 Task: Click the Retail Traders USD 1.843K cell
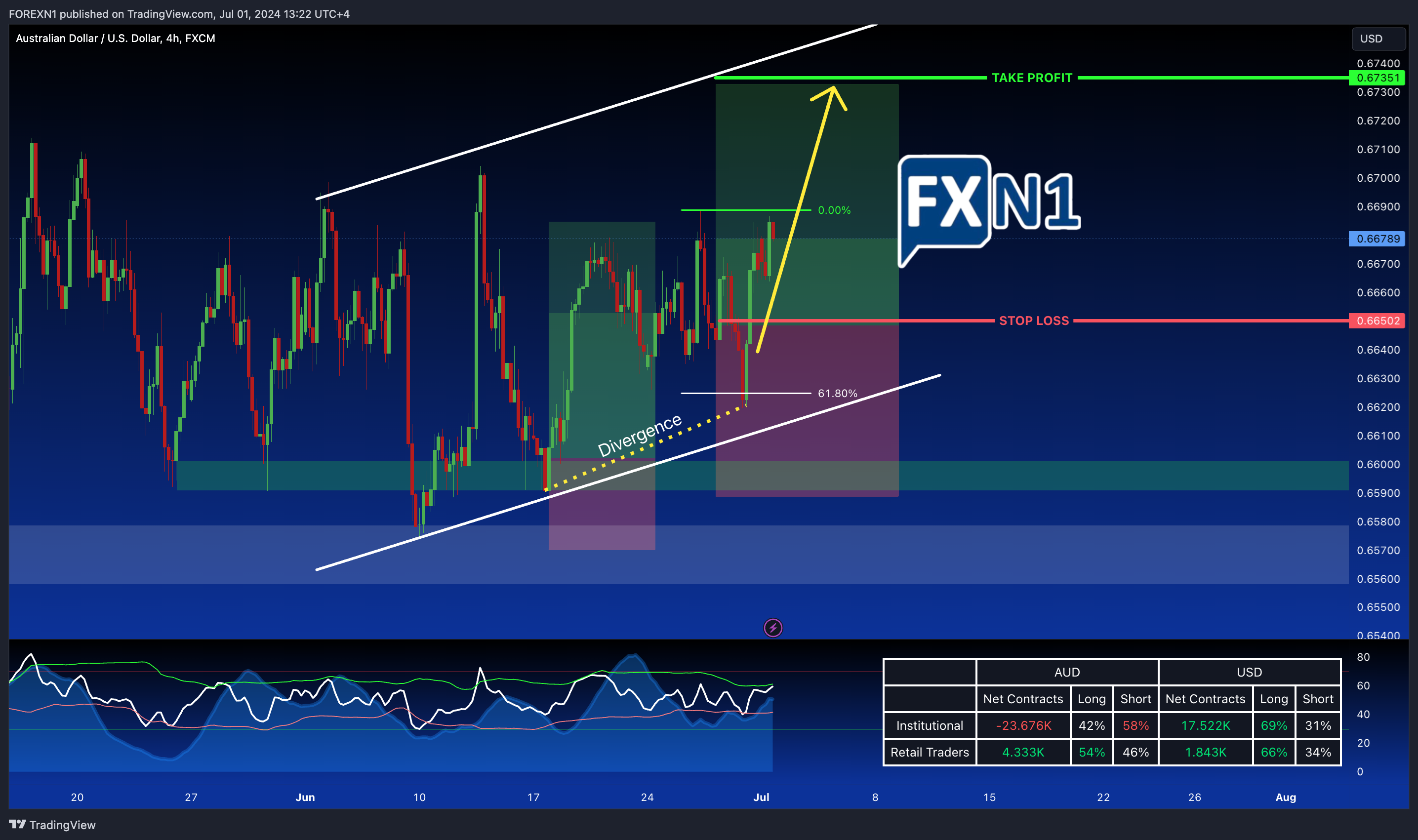pyautogui.click(x=1205, y=752)
